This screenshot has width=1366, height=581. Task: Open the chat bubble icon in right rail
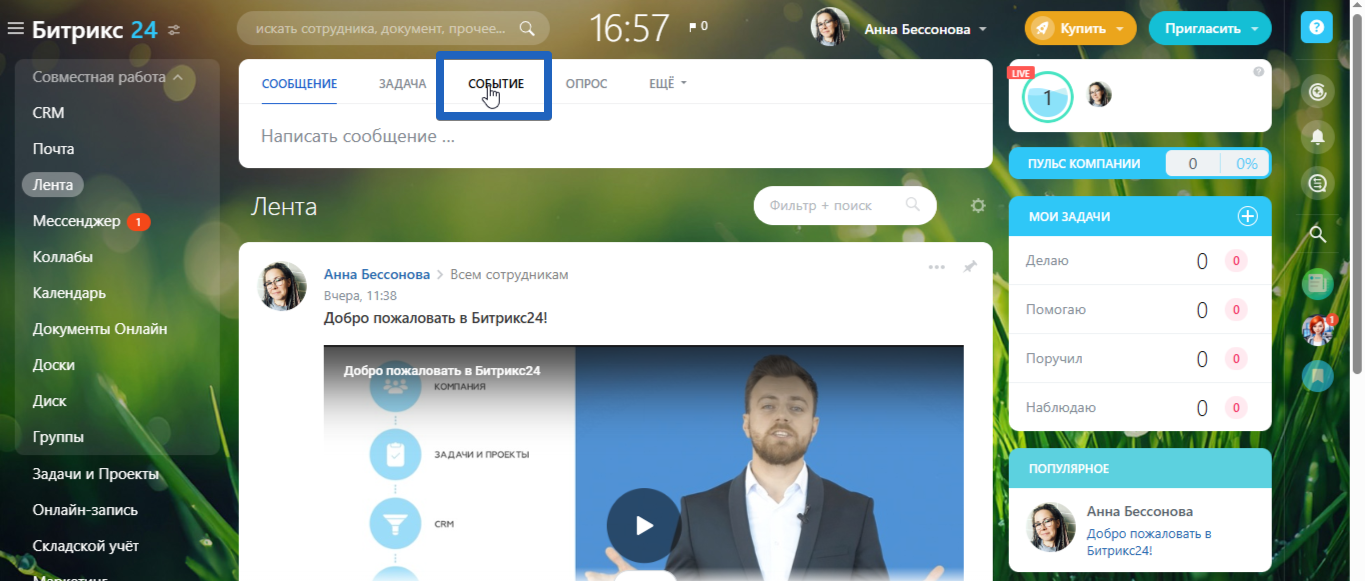pyautogui.click(x=1318, y=183)
